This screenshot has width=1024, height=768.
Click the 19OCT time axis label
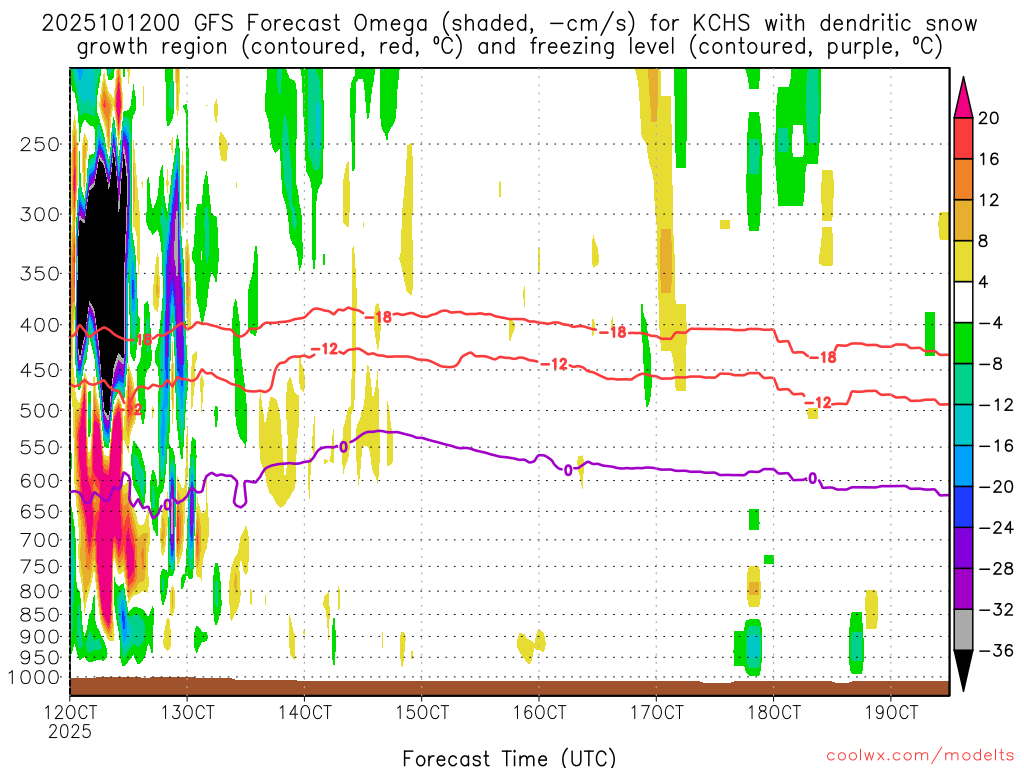[x=891, y=712]
